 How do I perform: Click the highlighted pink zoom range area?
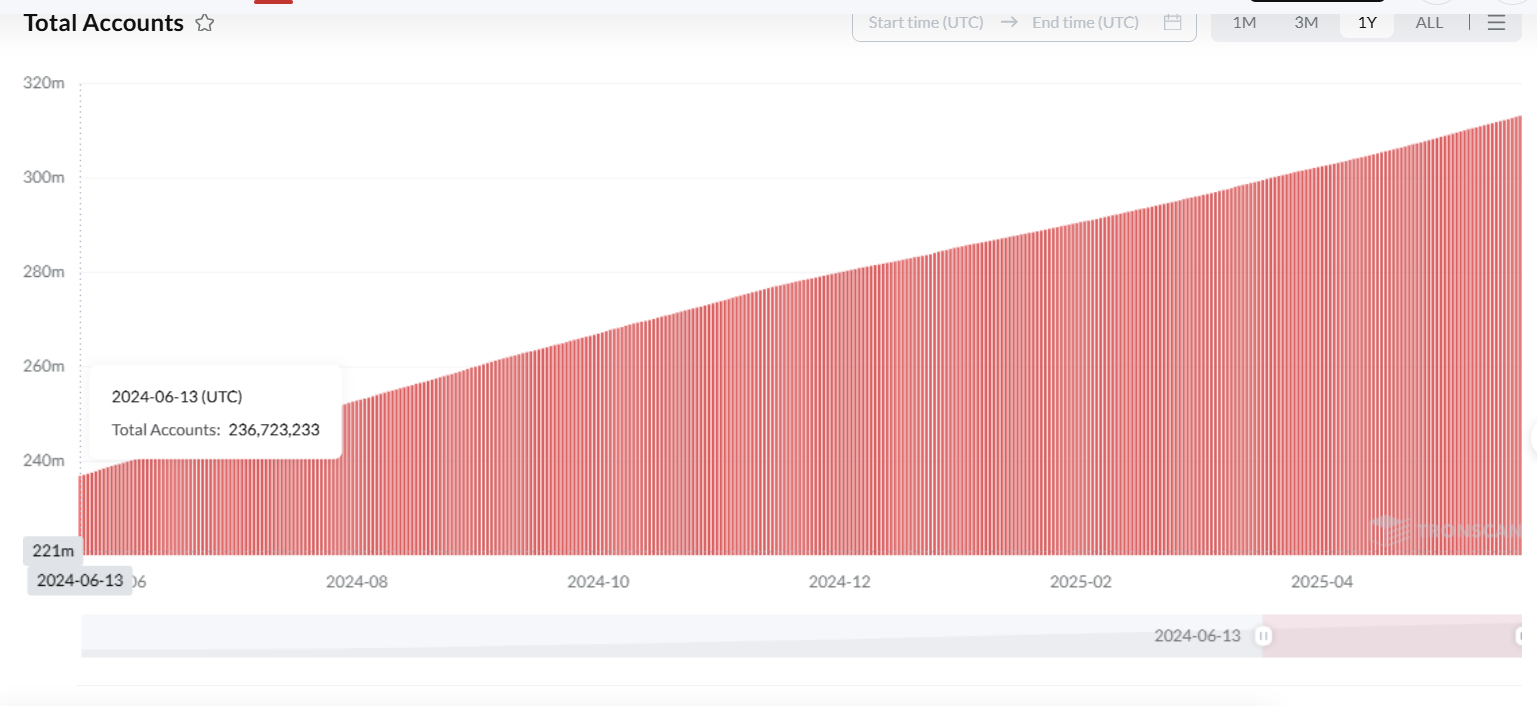click(x=1390, y=636)
